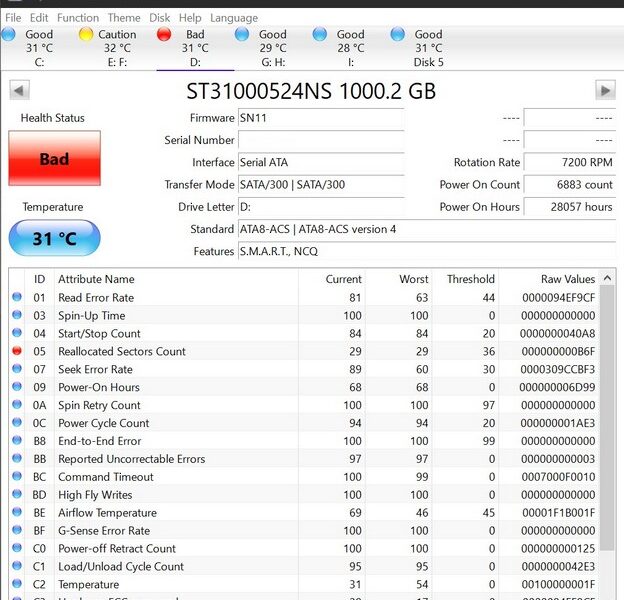This screenshot has height=600, width=624.
Task: Click the red Bad health status box
Action: (x=54, y=159)
